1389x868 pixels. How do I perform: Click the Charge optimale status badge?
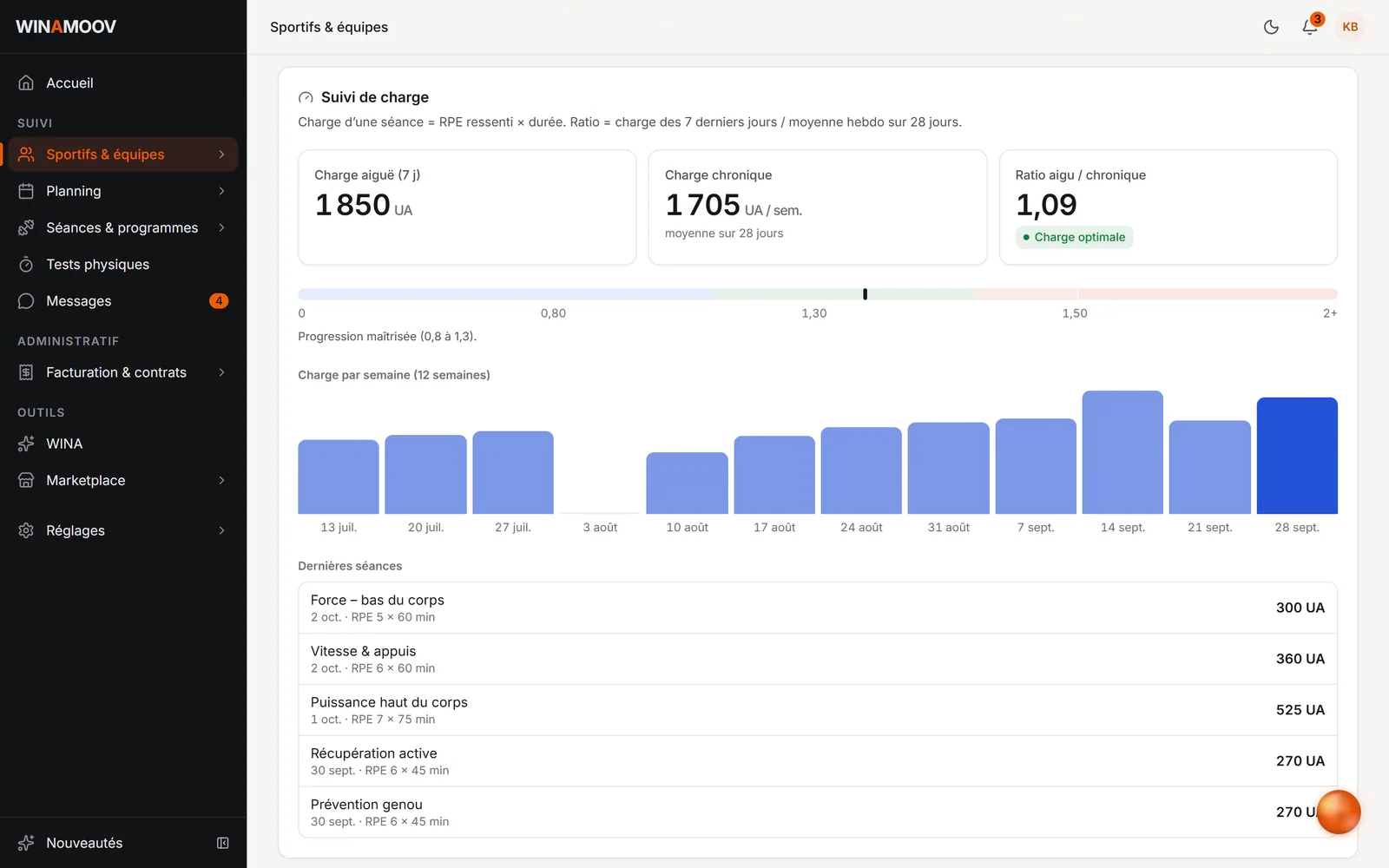[1074, 237]
